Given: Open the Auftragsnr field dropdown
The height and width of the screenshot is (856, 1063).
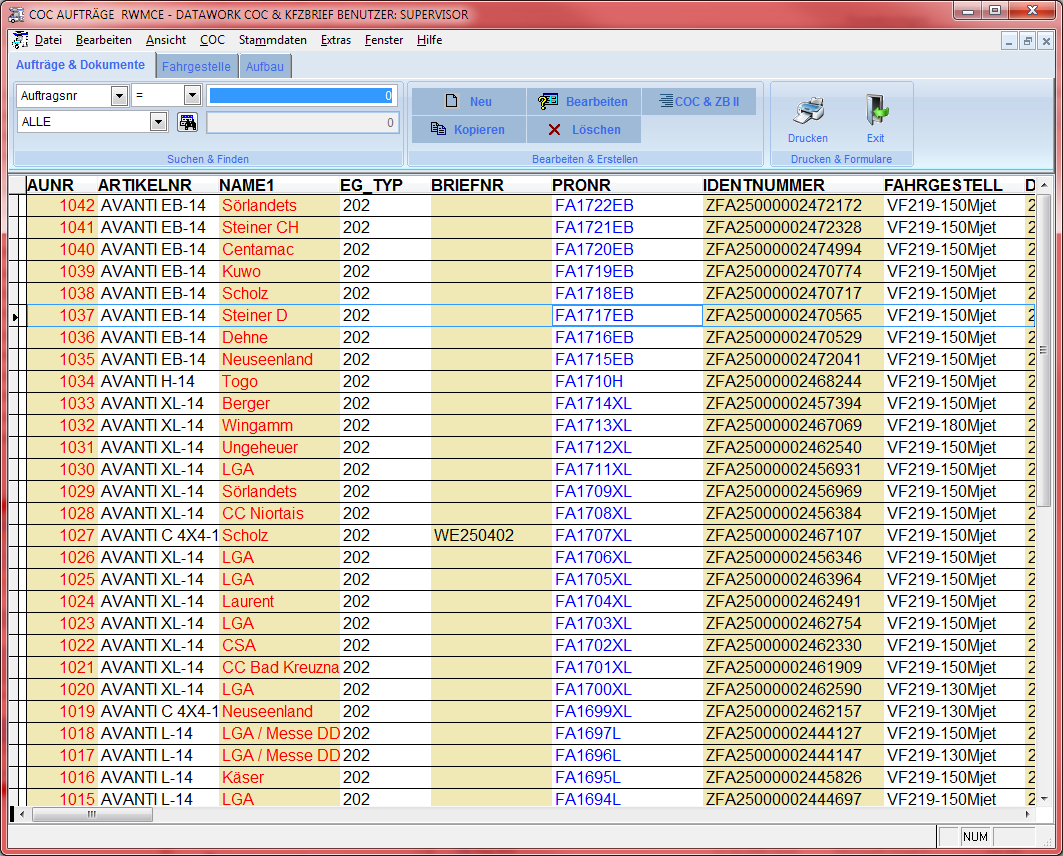Looking at the screenshot, I should (119, 96).
